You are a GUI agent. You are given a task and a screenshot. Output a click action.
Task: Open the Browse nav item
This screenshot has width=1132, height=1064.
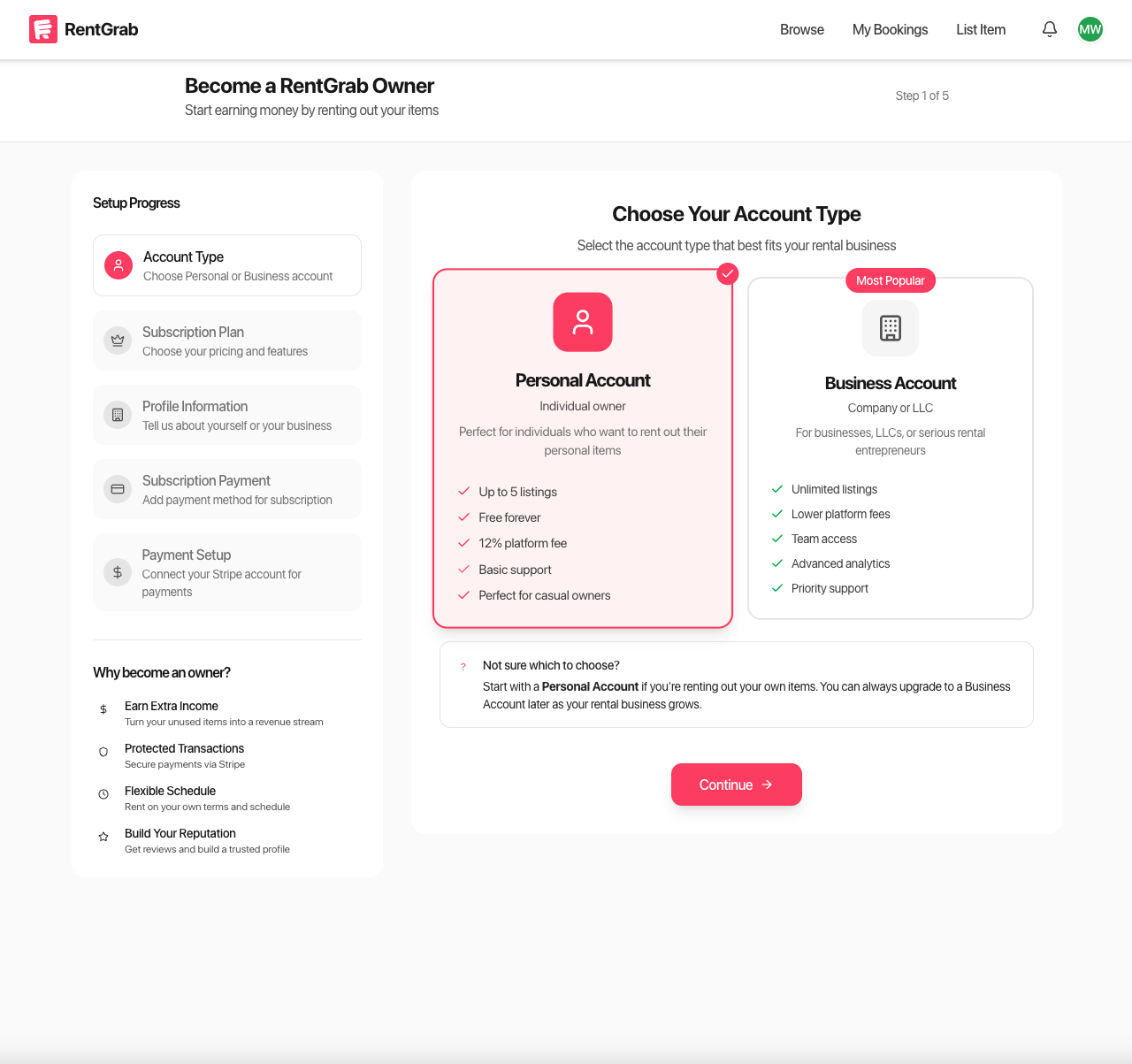(x=802, y=29)
